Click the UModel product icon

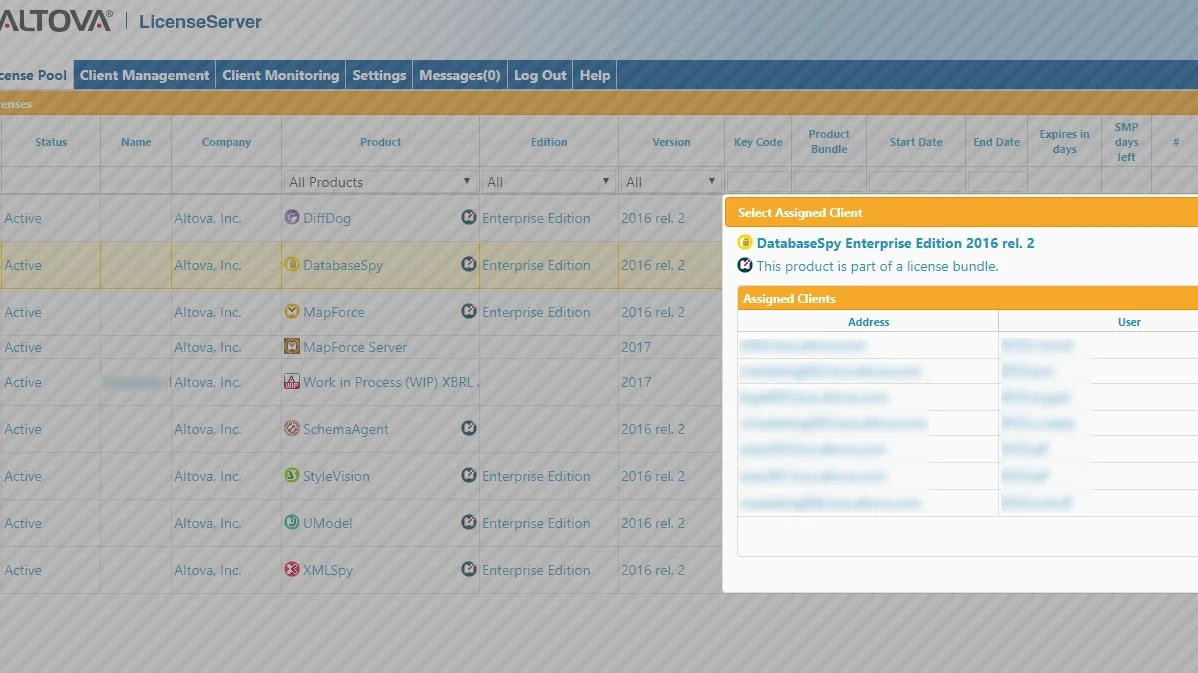coord(292,523)
